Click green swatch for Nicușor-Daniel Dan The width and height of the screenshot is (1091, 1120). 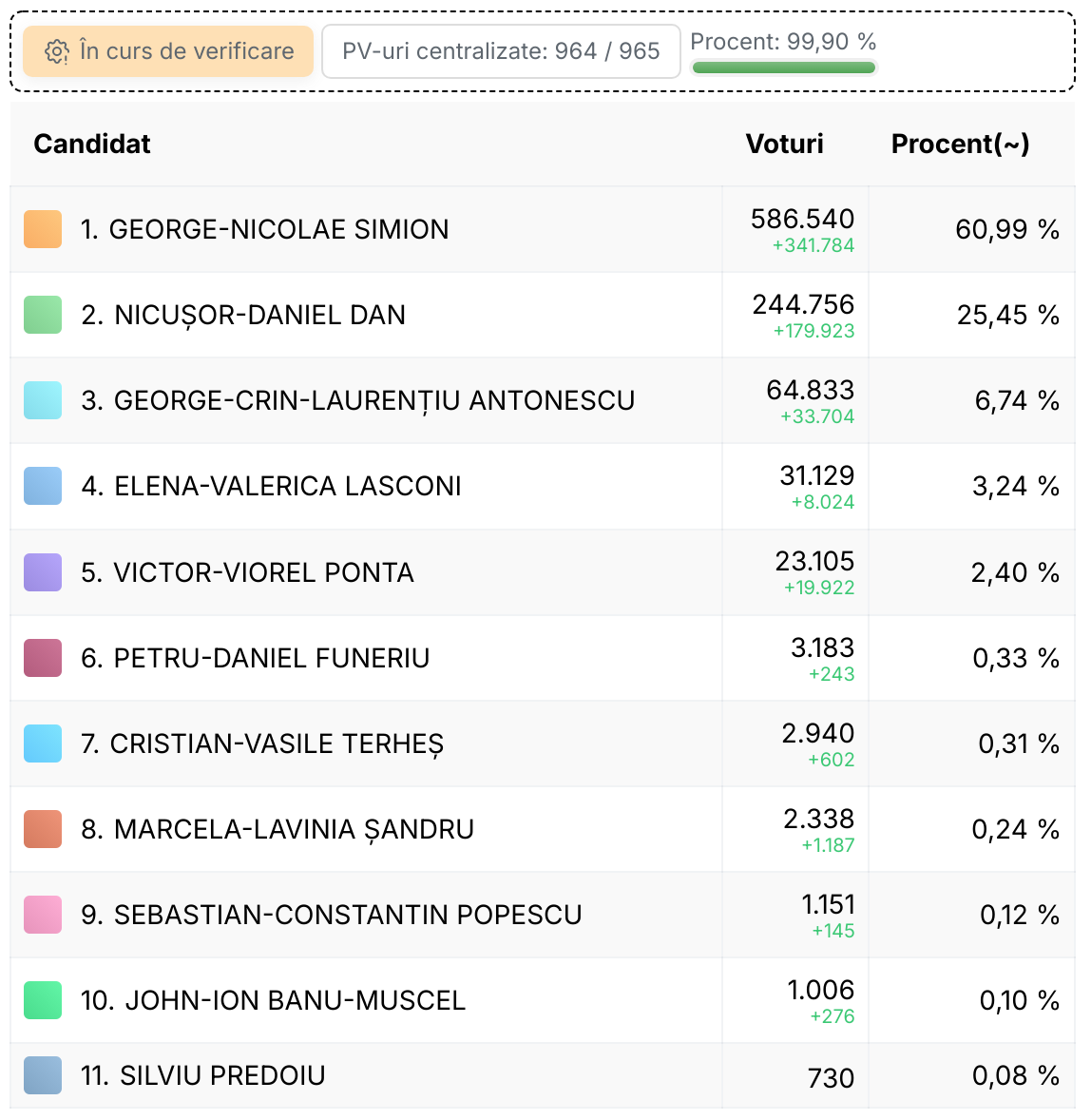coord(43,315)
